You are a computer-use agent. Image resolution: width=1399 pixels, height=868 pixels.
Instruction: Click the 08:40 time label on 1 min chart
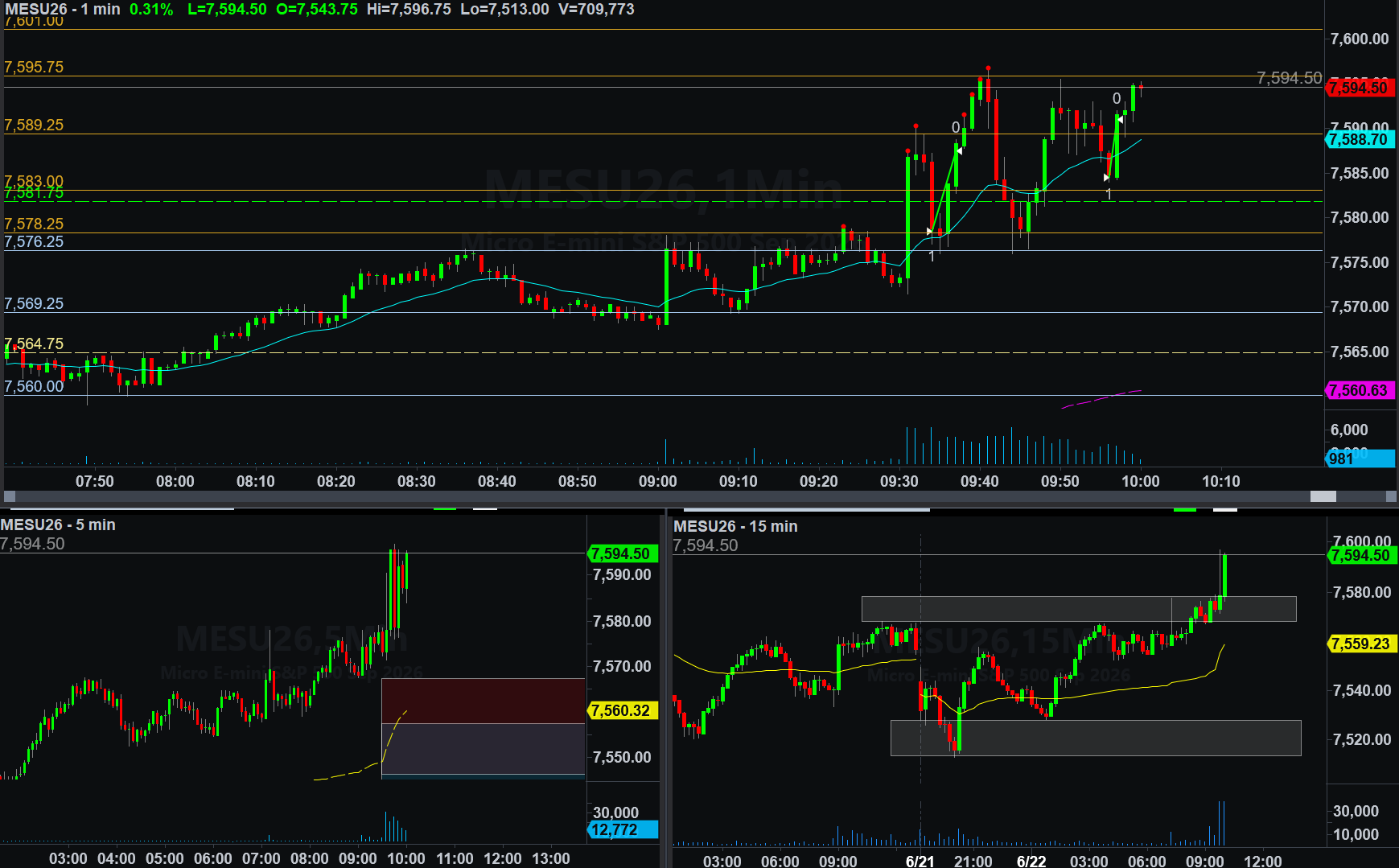click(x=496, y=481)
